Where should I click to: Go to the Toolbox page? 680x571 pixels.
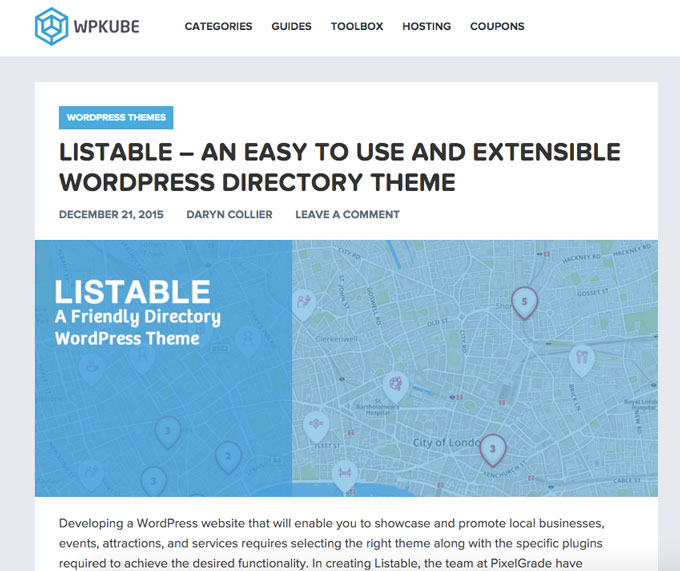(356, 26)
